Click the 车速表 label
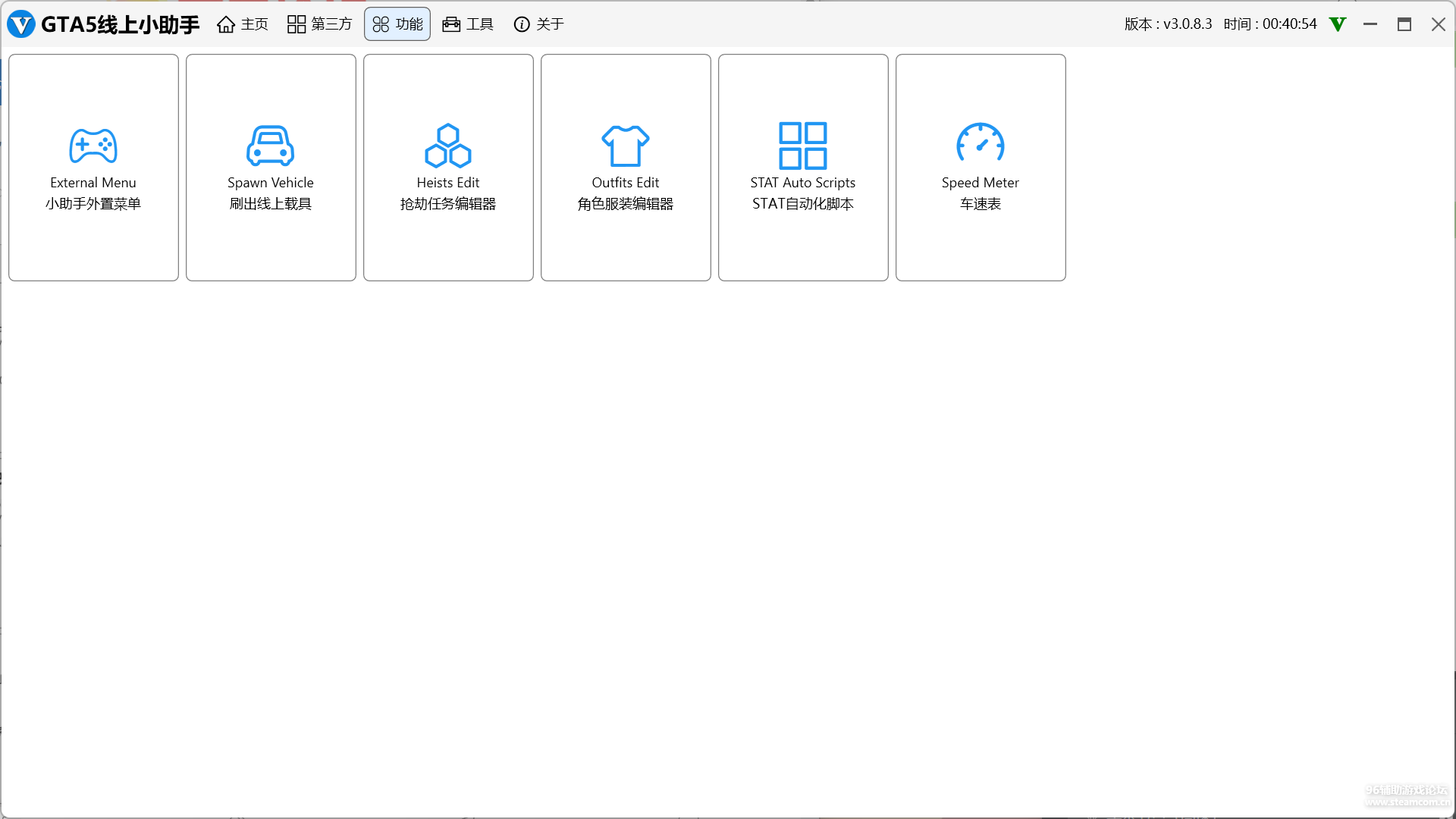 981,204
